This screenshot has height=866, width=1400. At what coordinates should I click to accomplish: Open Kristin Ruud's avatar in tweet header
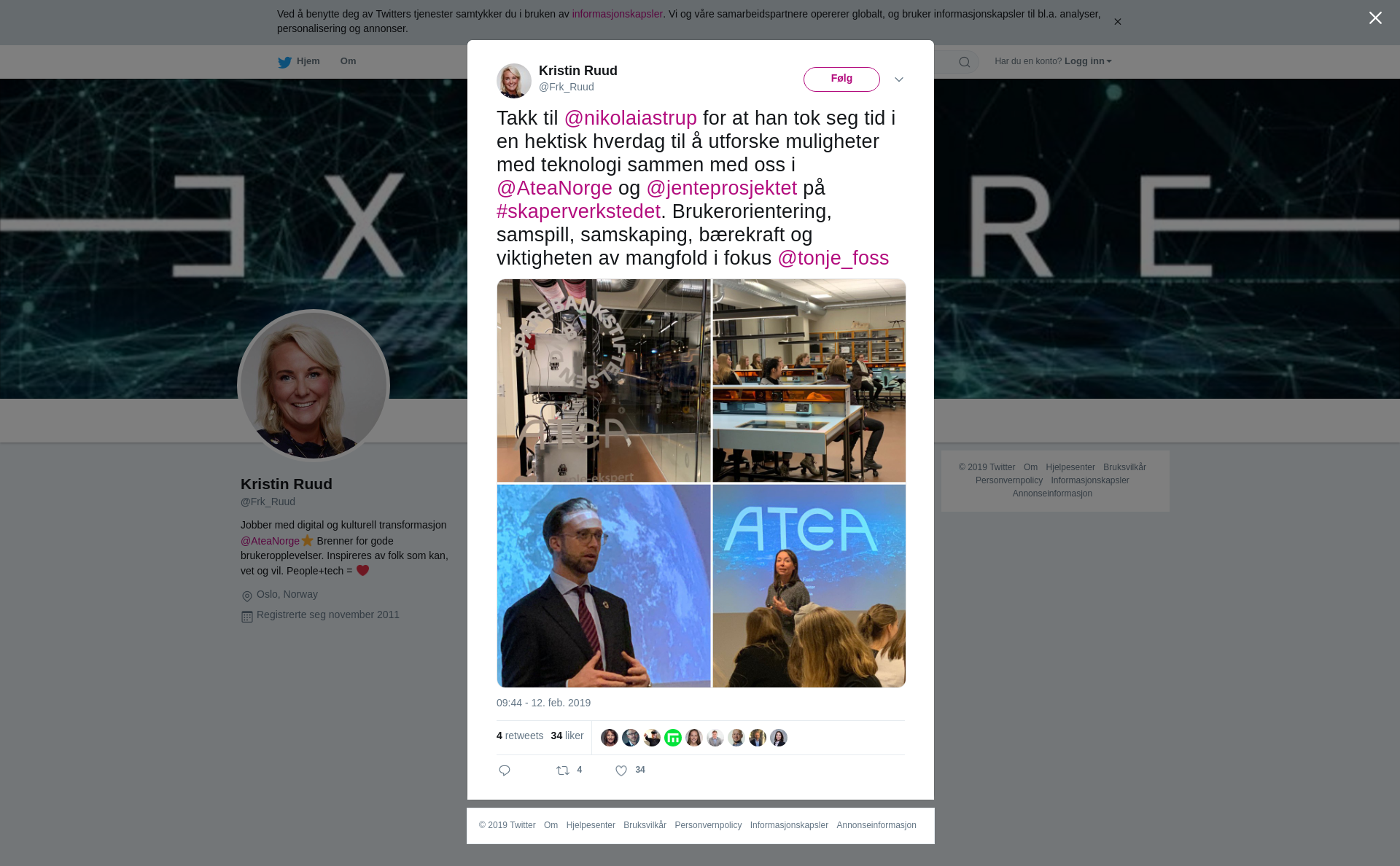click(x=514, y=81)
